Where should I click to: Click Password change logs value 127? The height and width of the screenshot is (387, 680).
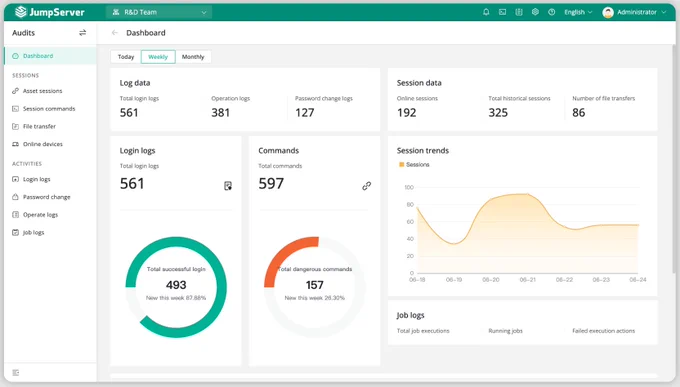tap(304, 113)
